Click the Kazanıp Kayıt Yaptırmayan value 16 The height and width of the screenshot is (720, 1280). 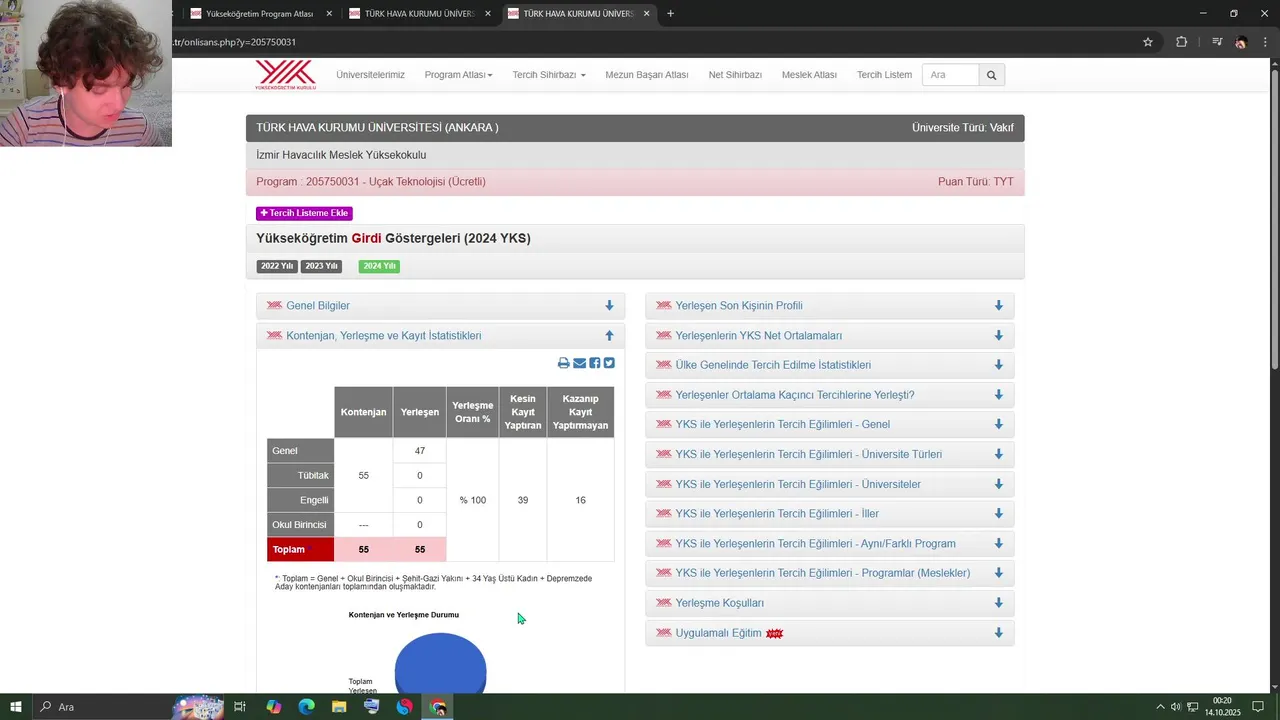click(580, 500)
